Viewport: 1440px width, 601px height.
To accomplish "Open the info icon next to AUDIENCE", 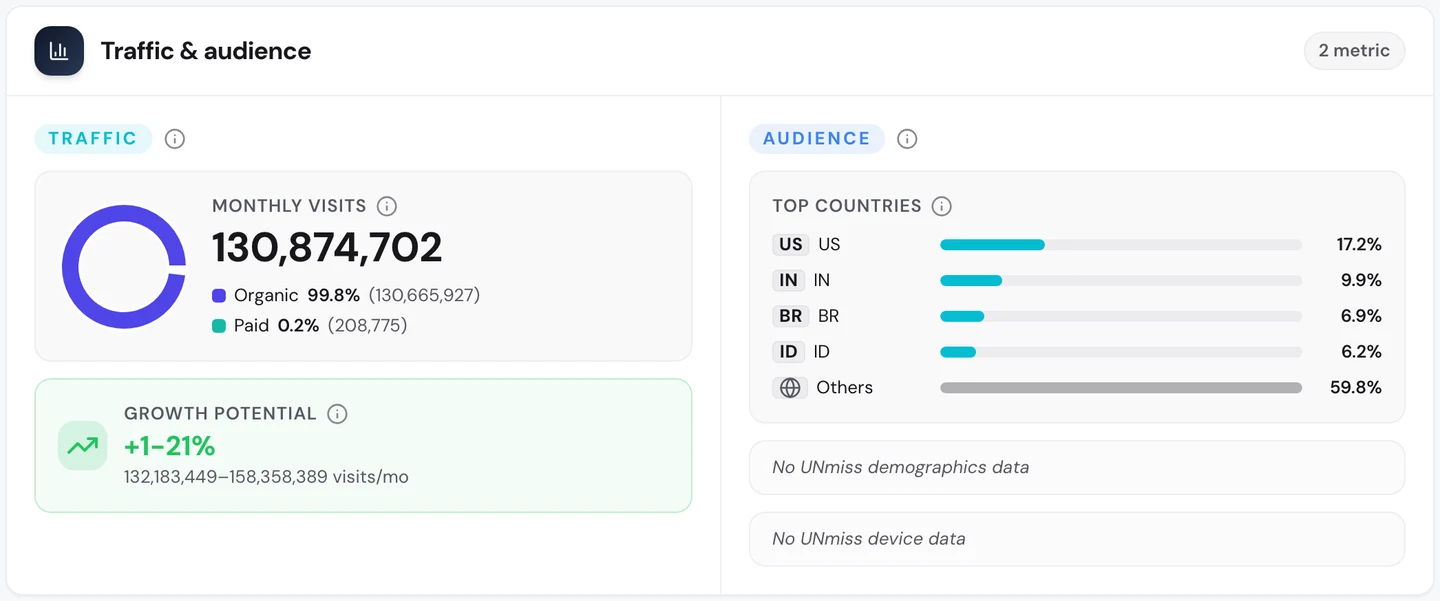I will point(907,139).
